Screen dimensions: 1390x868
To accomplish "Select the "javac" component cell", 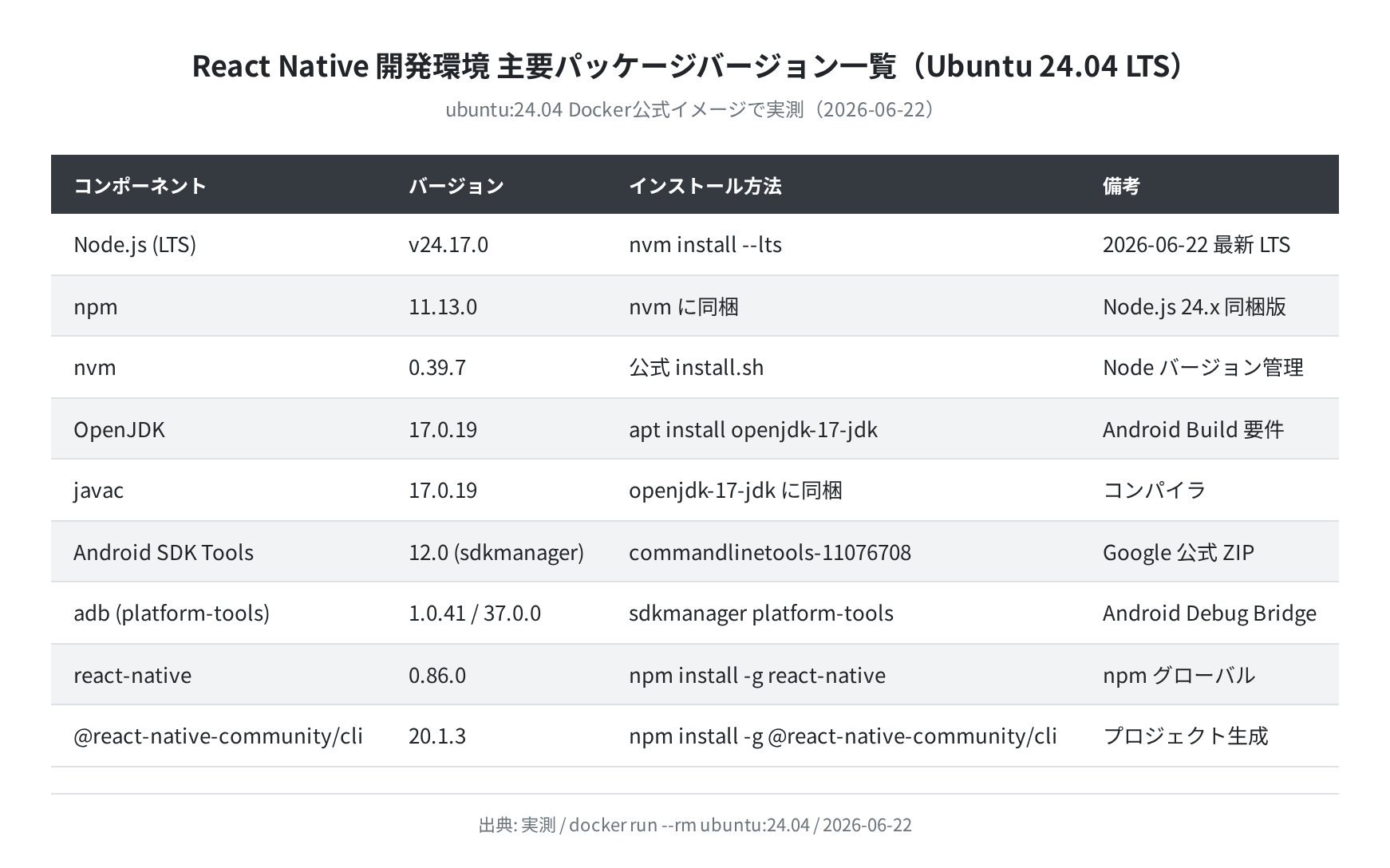I will click(99, 491).
